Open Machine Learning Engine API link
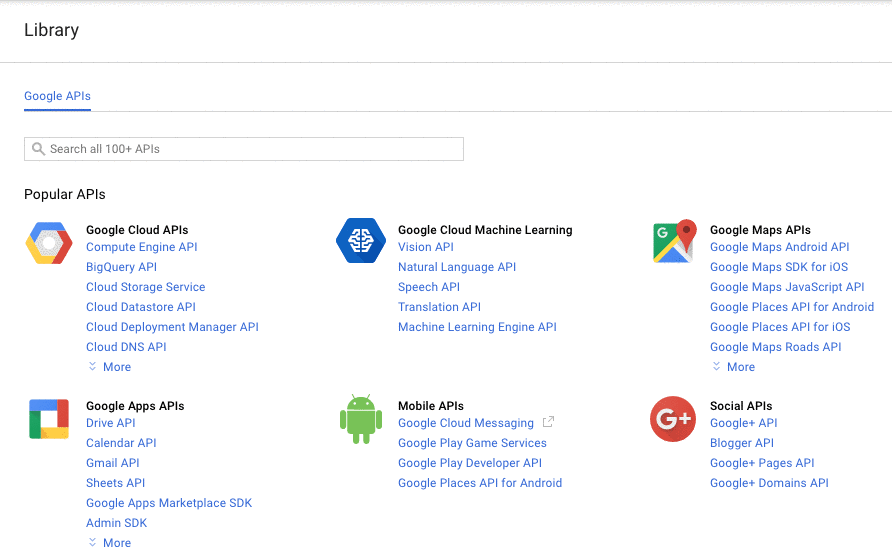The height and width of the screenshot is (560, 892). pyautogui.click(x=477, y=327)
